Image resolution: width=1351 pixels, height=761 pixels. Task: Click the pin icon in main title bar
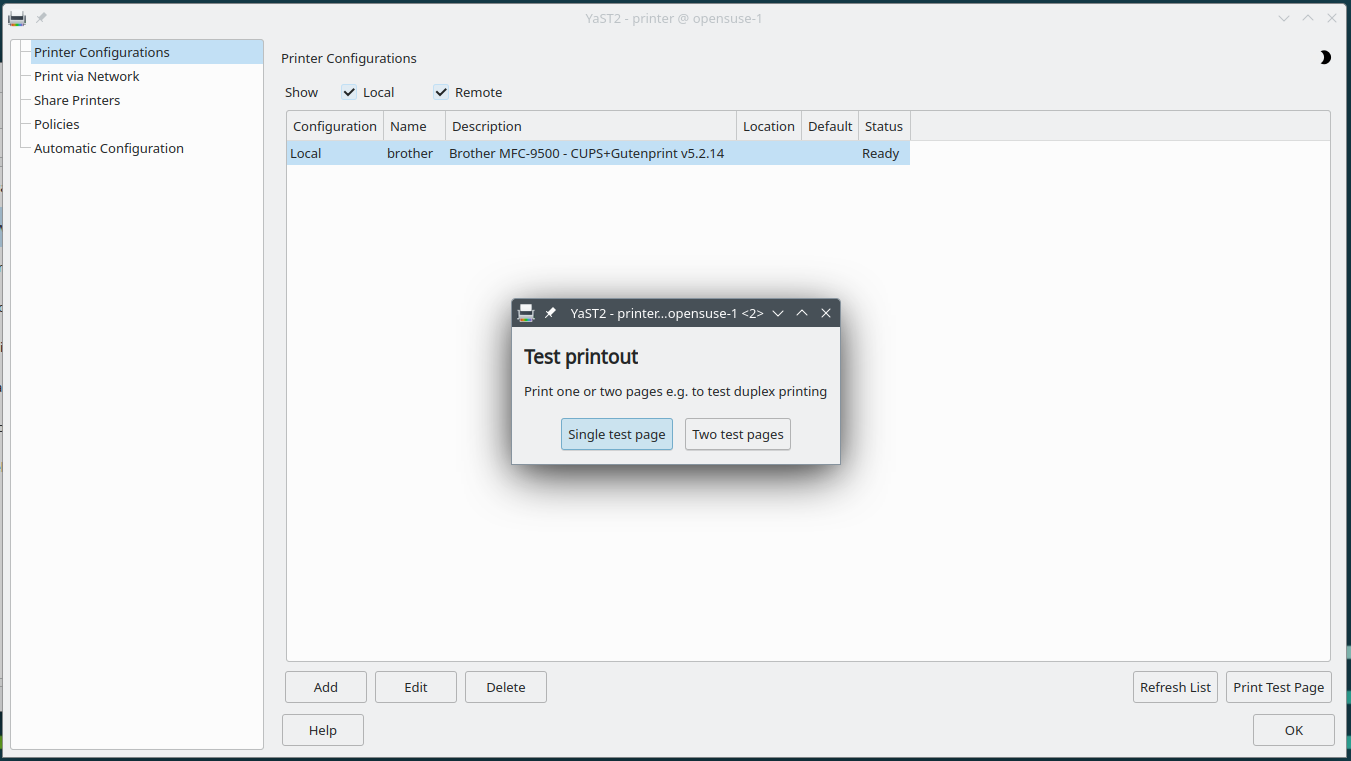coord(41,18)
